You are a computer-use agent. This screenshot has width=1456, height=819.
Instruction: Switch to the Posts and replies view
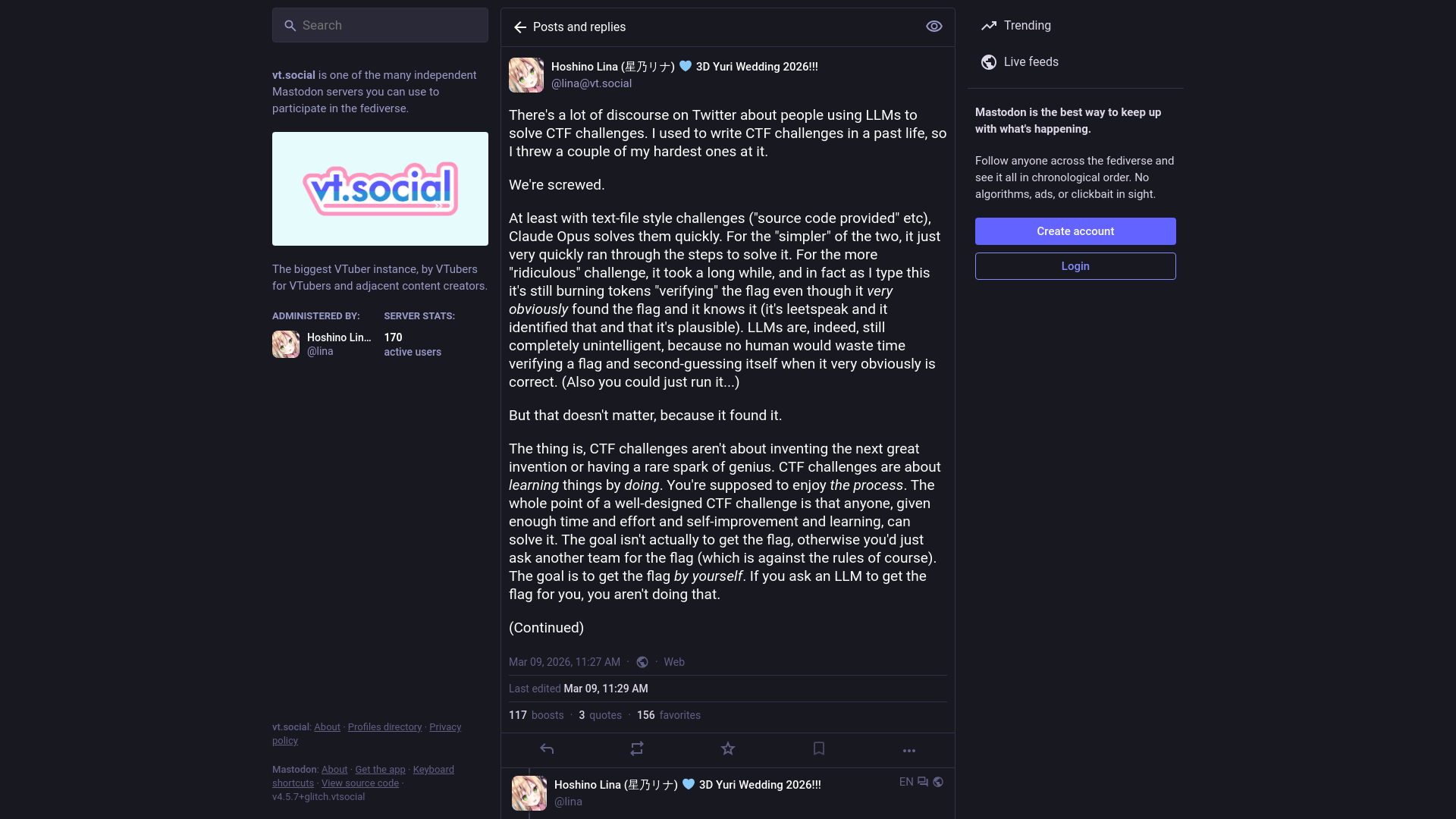(x=579, y=27)
